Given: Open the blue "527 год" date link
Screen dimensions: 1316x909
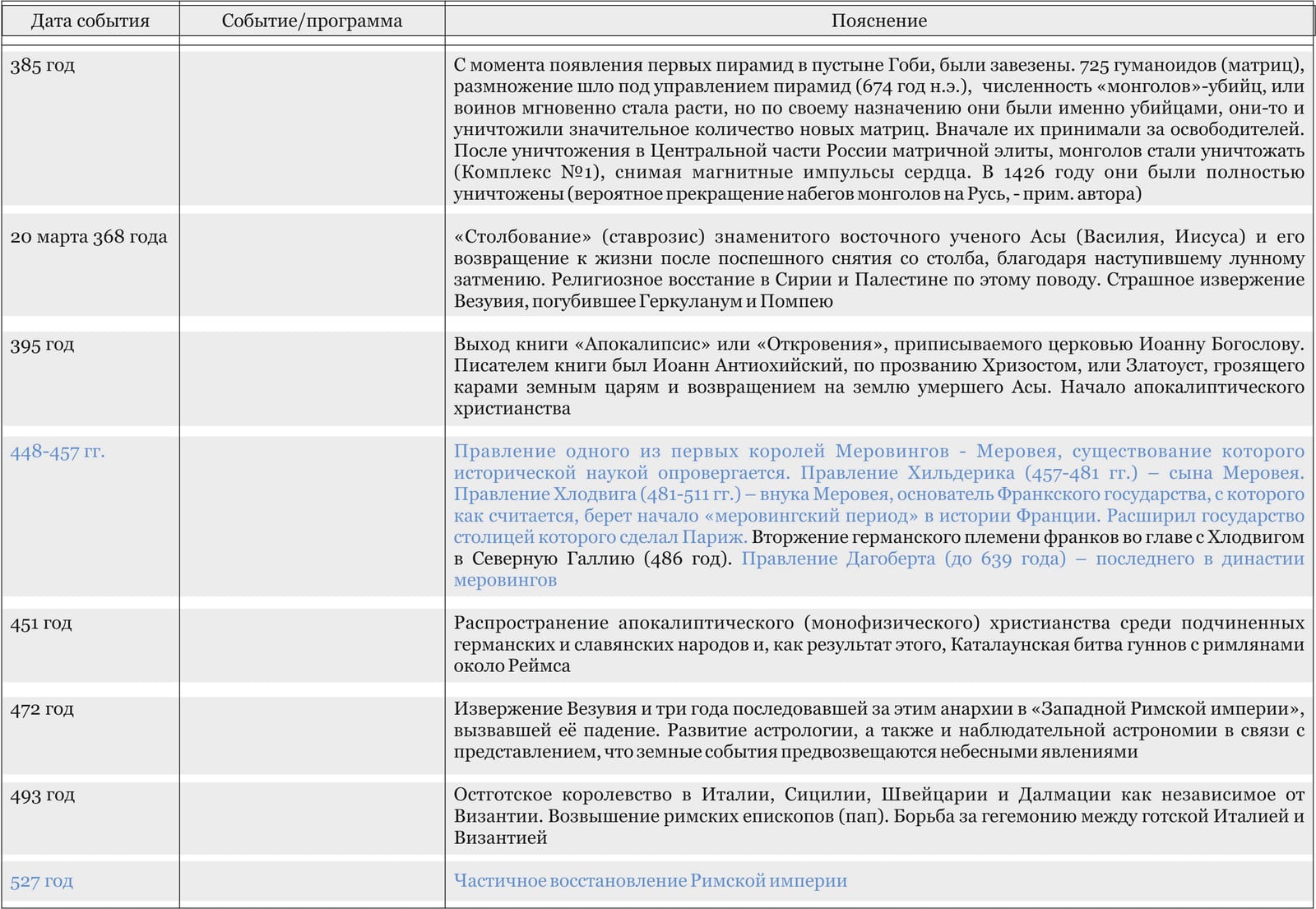Looking at the screenshot, I should click(x=42, y=881).
